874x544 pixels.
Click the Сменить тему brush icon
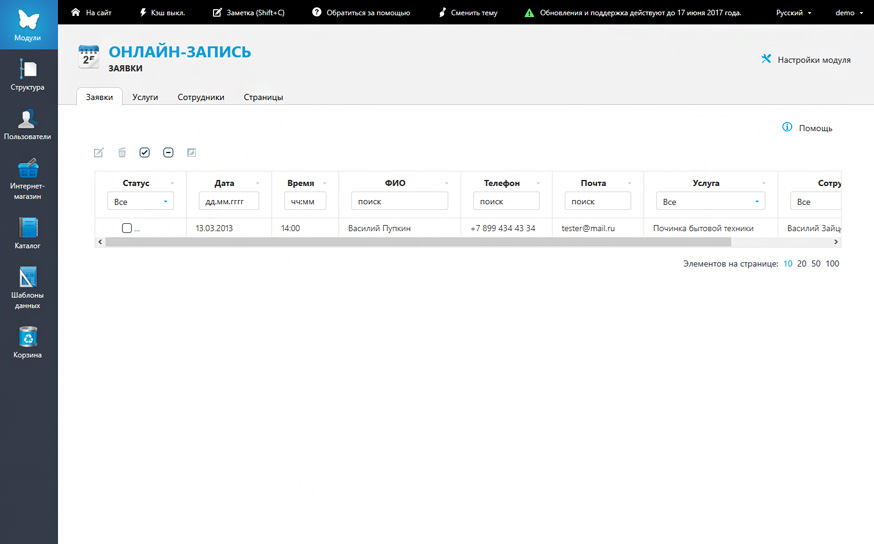[442, 12]
